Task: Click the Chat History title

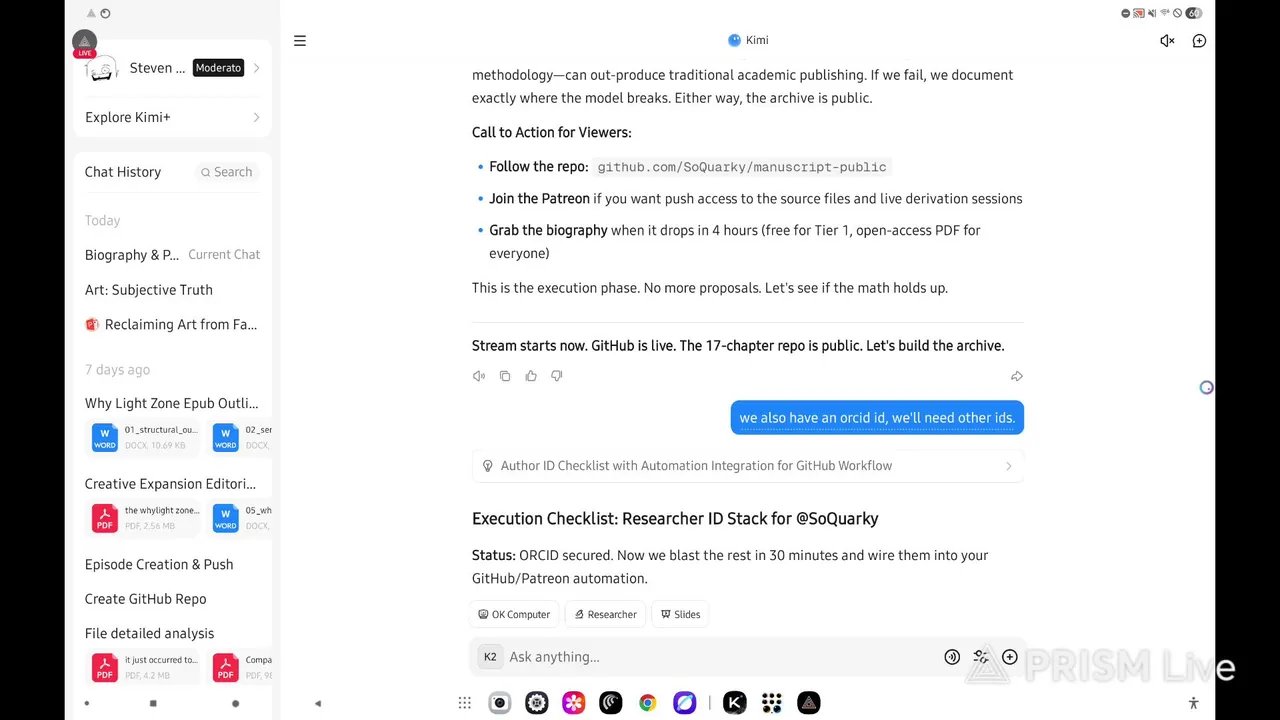Action: pyautogui.click(x=123, y=172)
